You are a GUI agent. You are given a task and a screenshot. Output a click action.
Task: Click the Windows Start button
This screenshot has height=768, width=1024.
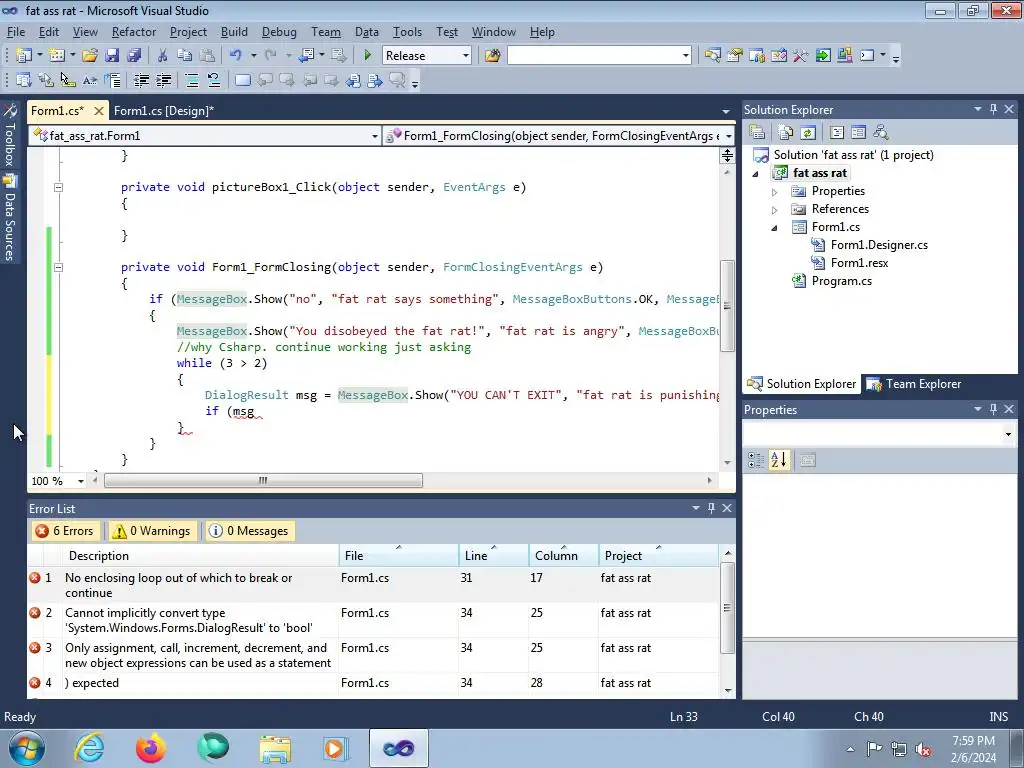click(x=27, y=748)
